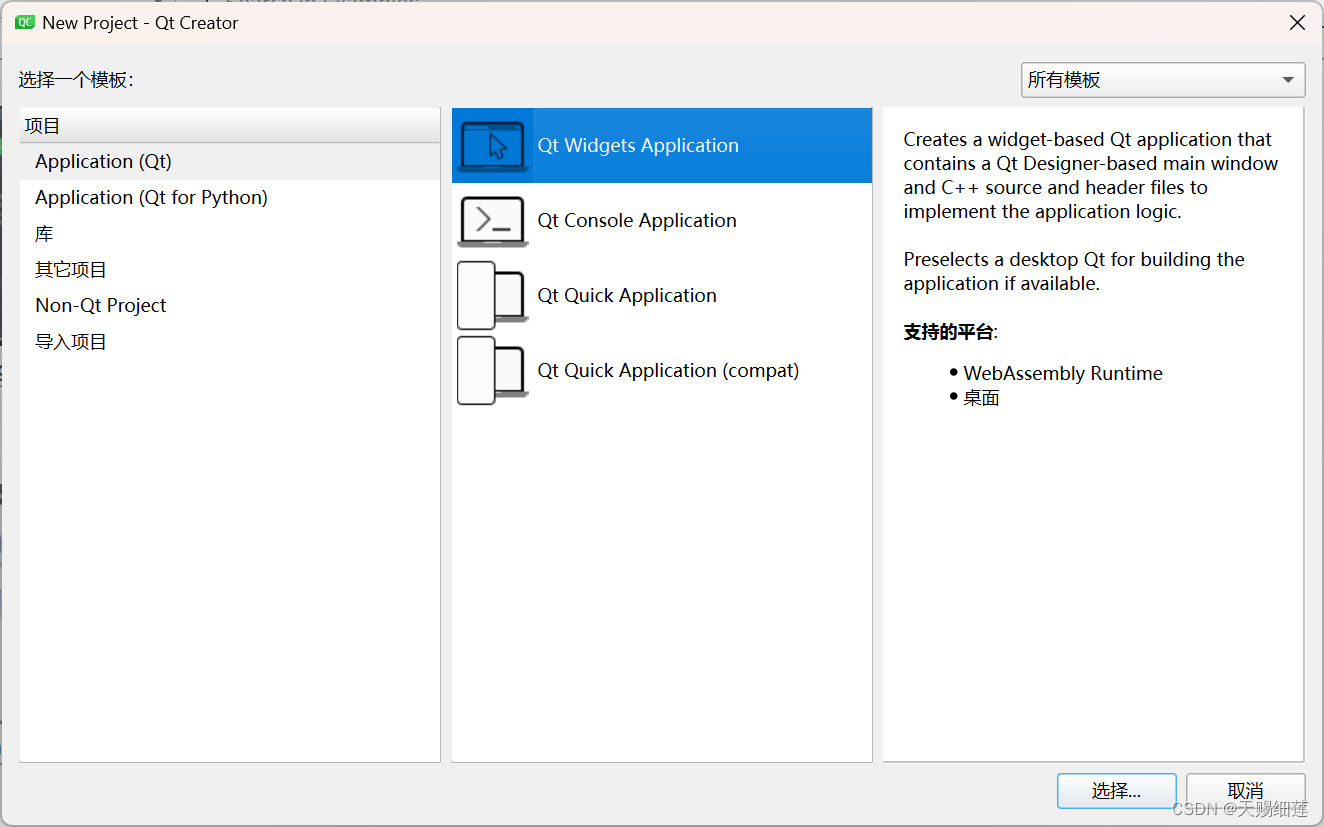Click the Qt Quick Application (compat) label

click(668, 371)
